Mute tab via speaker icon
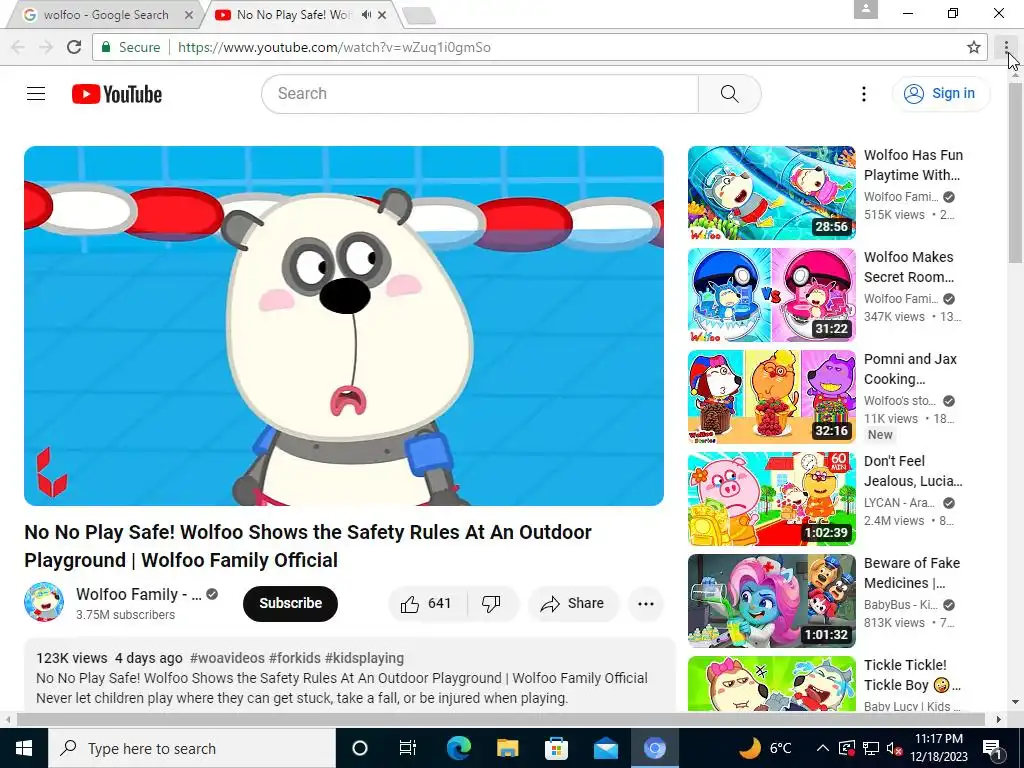Screen dimensions: 1024x768 point(367,14)
